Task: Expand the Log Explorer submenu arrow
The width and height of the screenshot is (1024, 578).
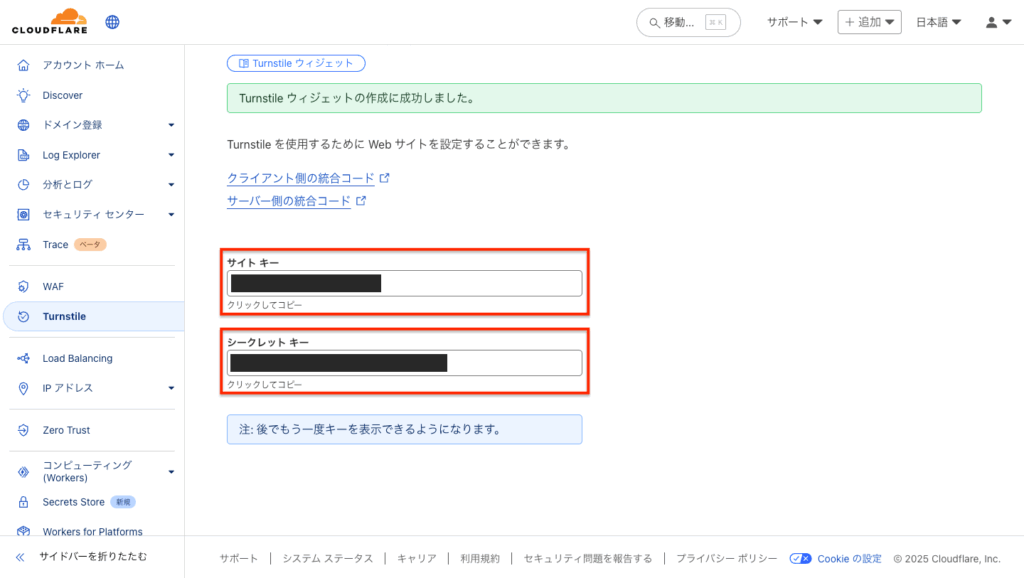Action: pyautogui.click(x=171, y=155)
